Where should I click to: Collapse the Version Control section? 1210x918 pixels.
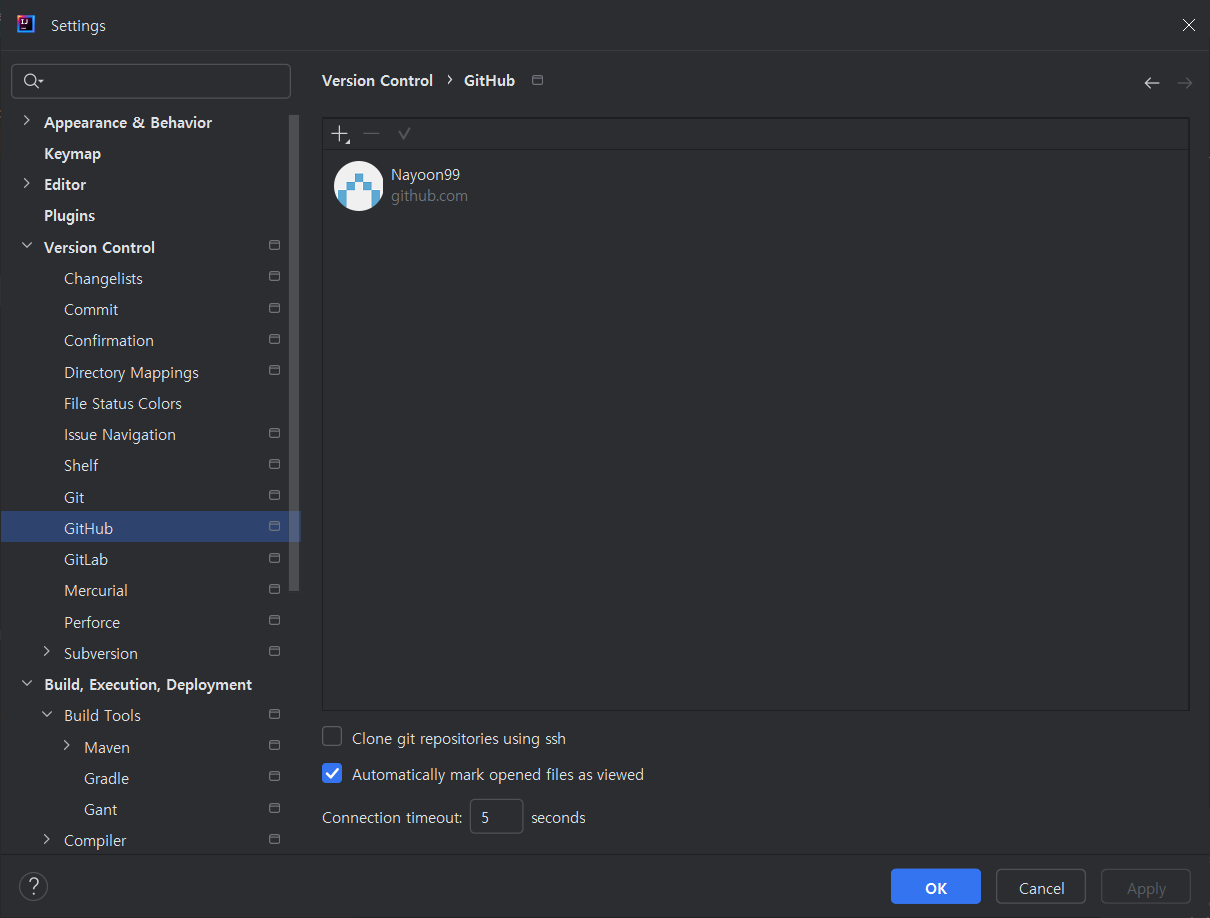click(x=27, y=246)
